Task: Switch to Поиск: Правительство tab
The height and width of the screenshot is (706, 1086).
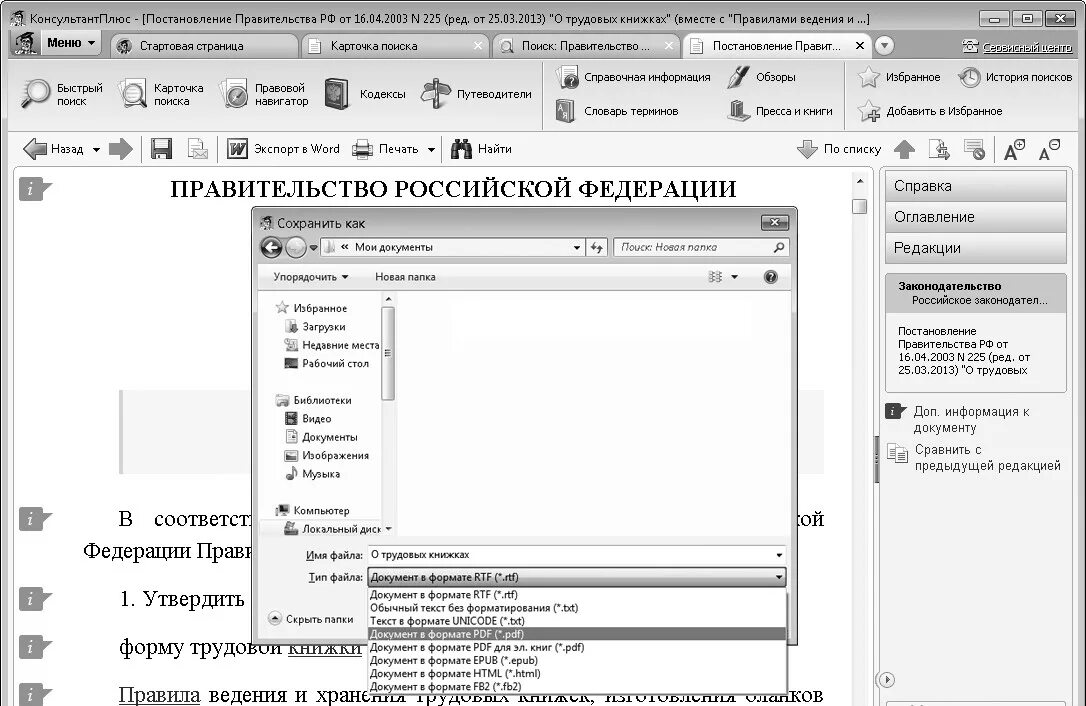Action: tap(586, 46)
